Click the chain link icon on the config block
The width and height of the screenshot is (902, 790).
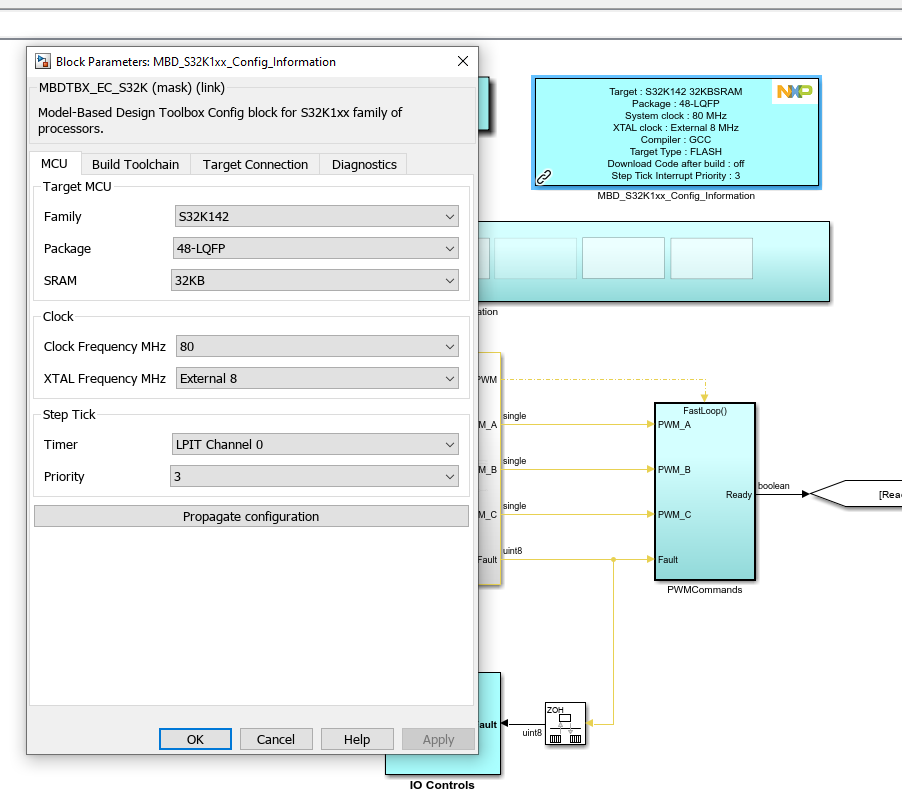click(543, 176)
